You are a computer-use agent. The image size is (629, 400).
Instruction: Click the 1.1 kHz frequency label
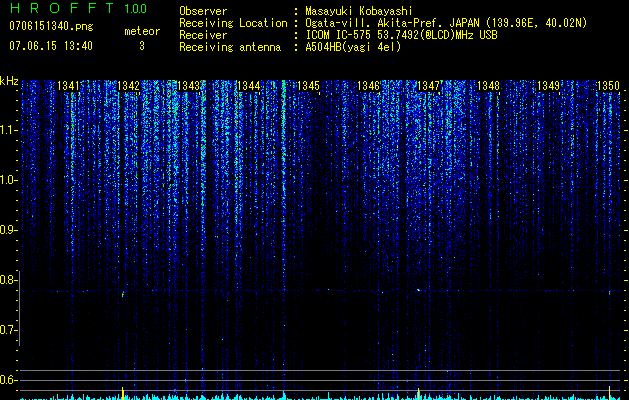(x=7, y=130)
